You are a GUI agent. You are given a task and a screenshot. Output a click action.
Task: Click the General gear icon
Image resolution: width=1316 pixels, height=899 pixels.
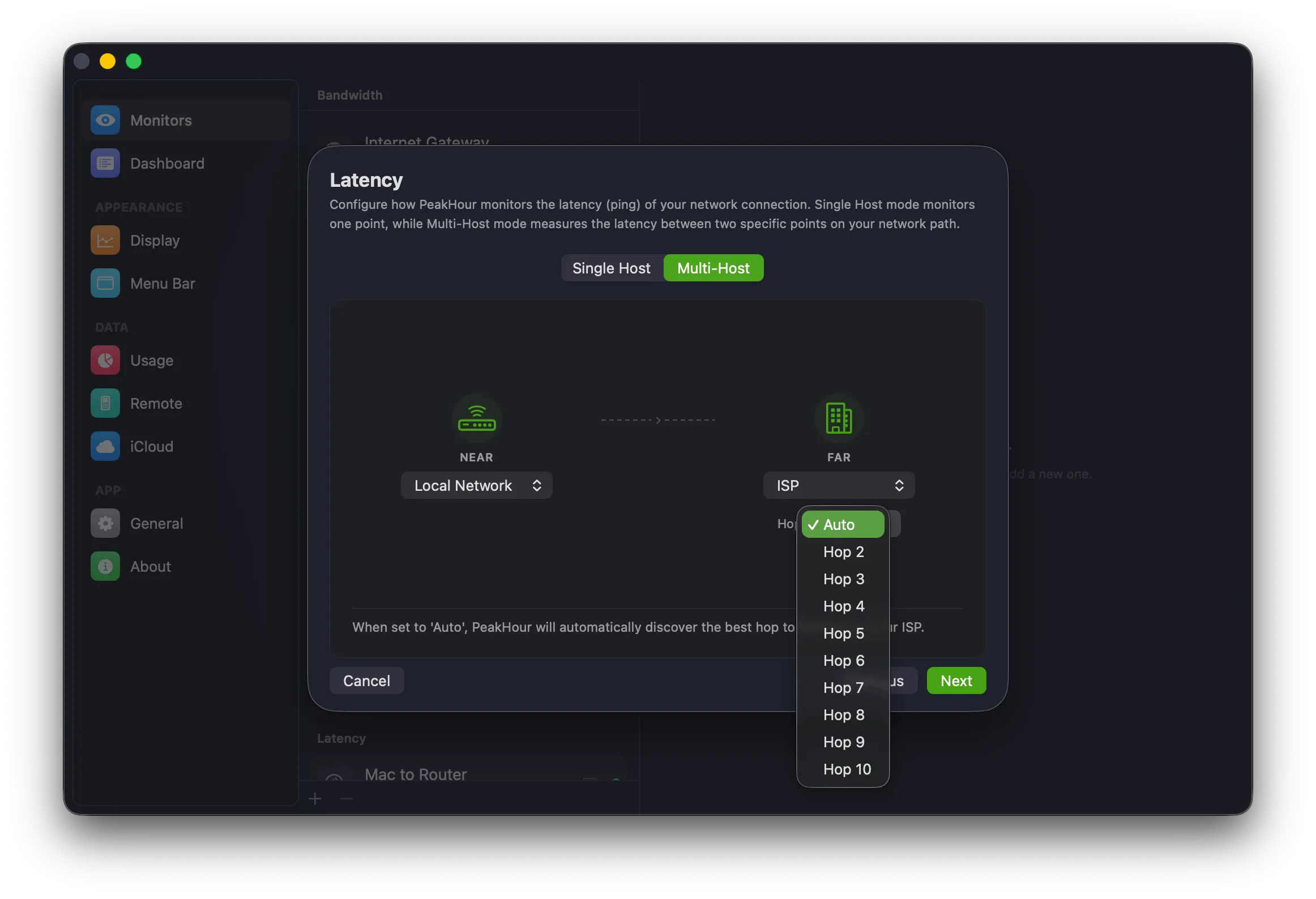[105, 523]
